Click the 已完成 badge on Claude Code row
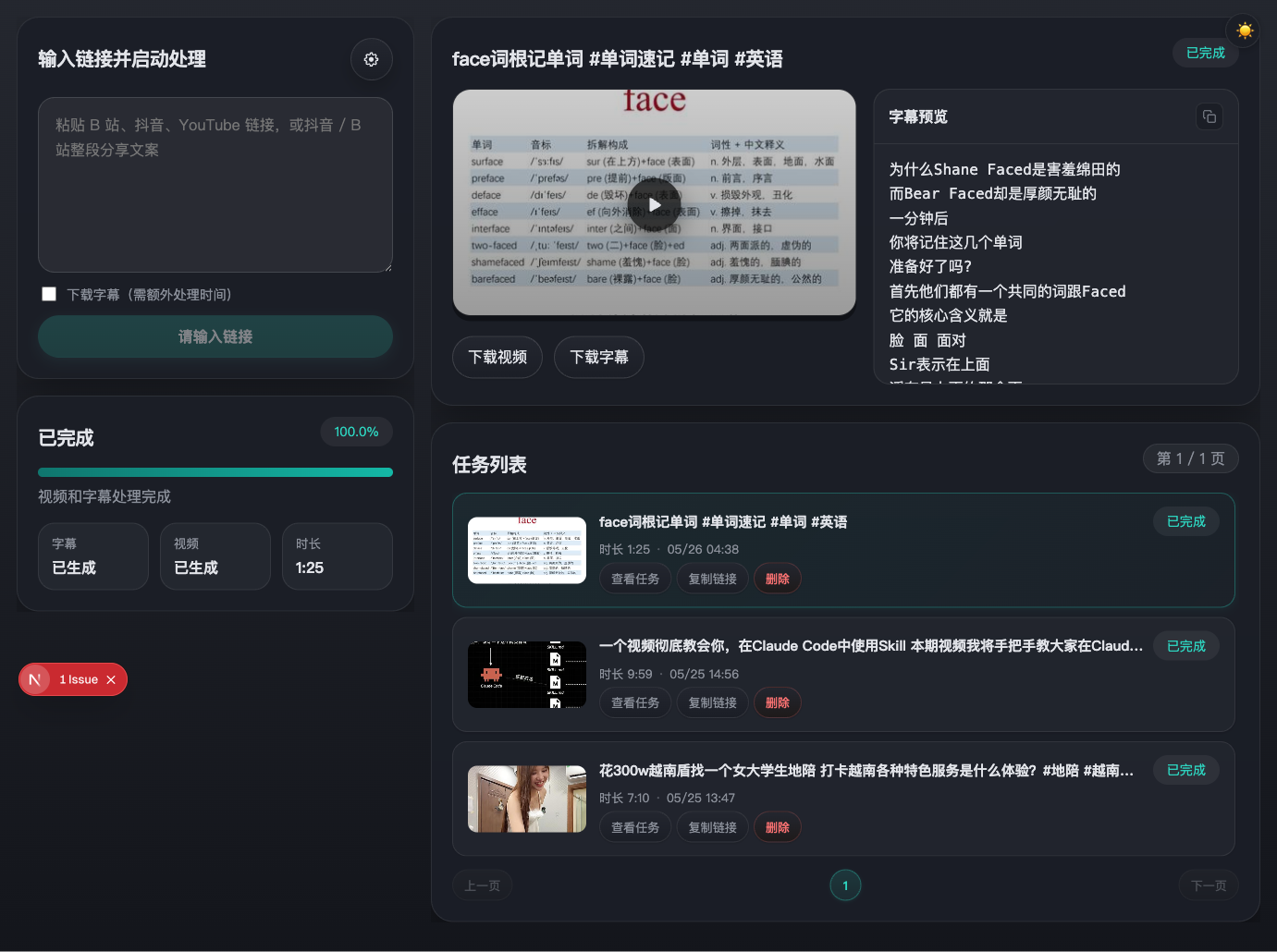Screen dimensions: 1277x952 pyautogui.click(x=1186, y=646)
